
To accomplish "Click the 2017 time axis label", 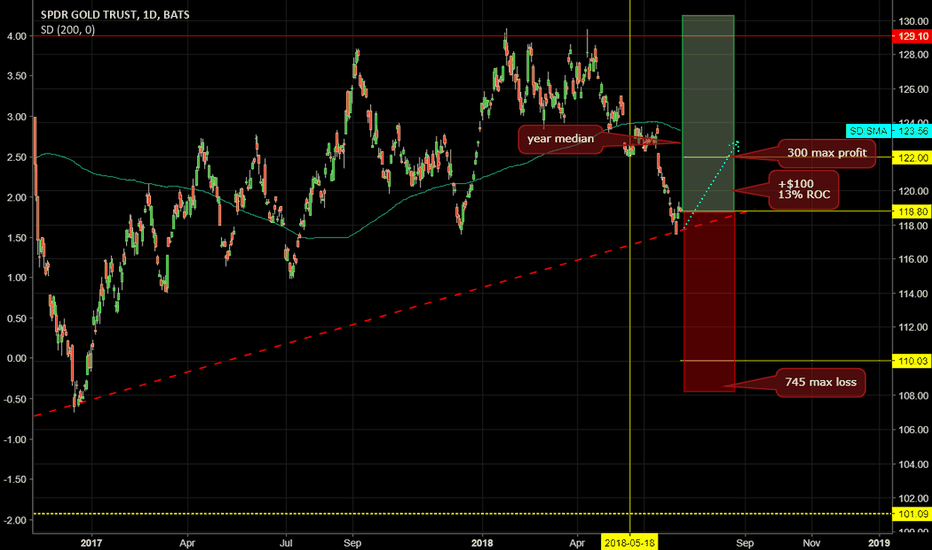I will 92,543.
